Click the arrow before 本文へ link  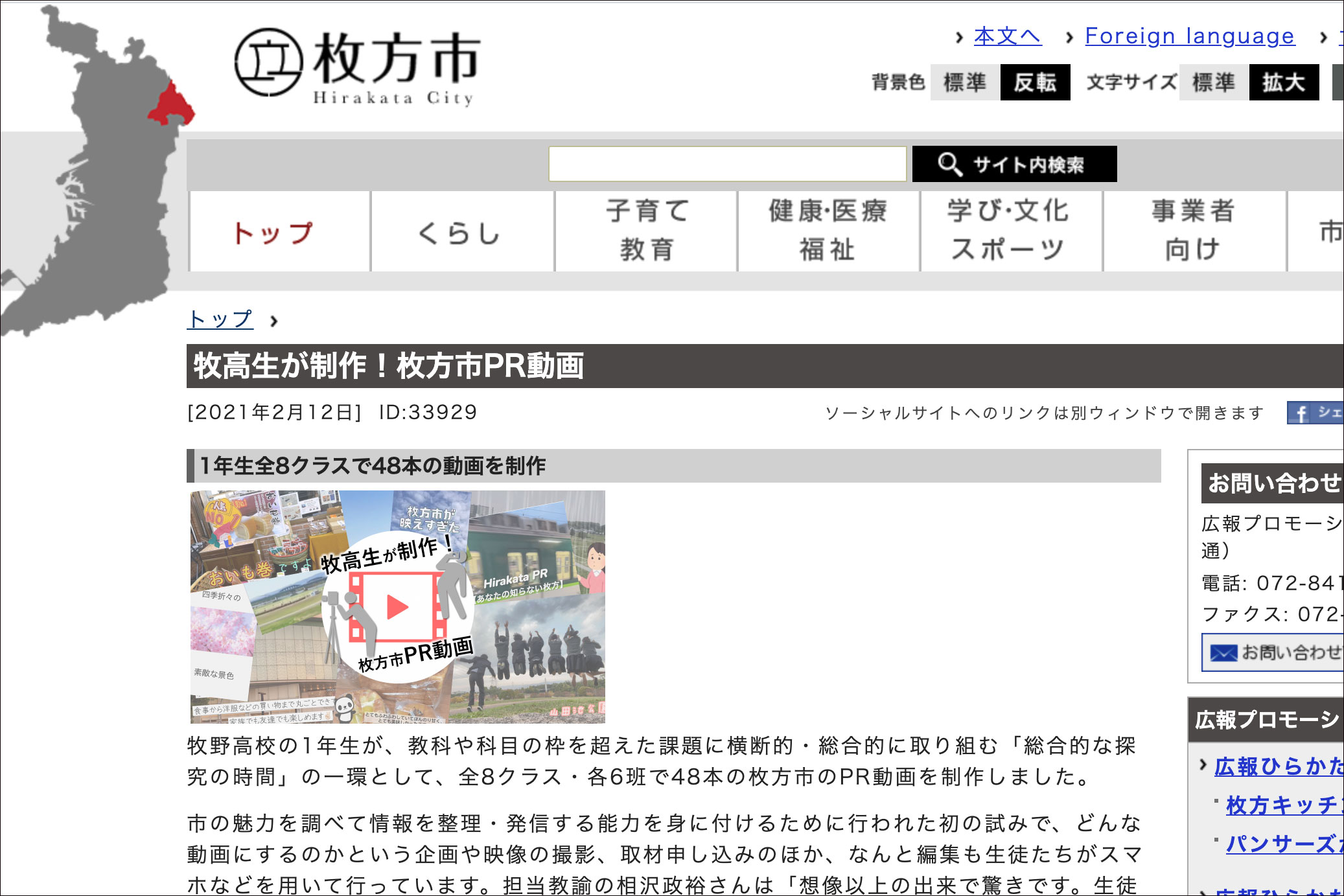(x=960, y=38)
